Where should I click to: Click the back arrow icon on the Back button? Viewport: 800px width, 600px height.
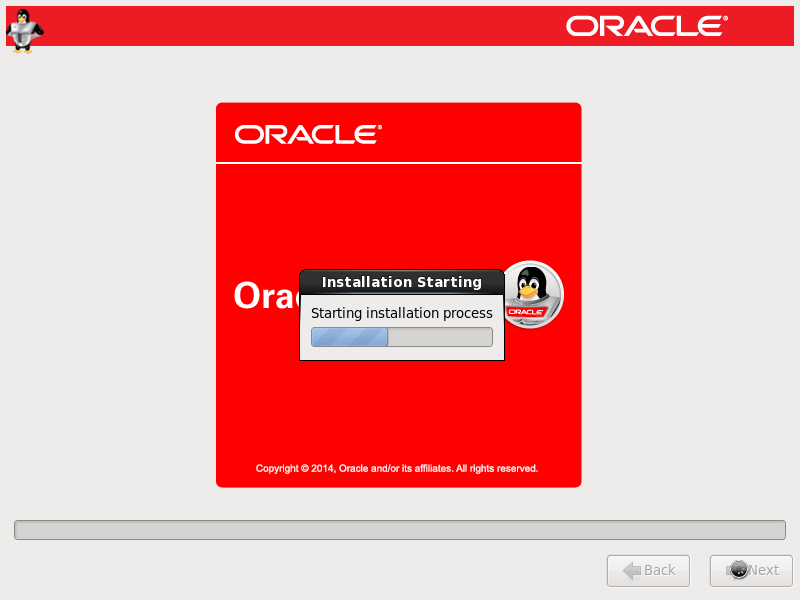632,570
